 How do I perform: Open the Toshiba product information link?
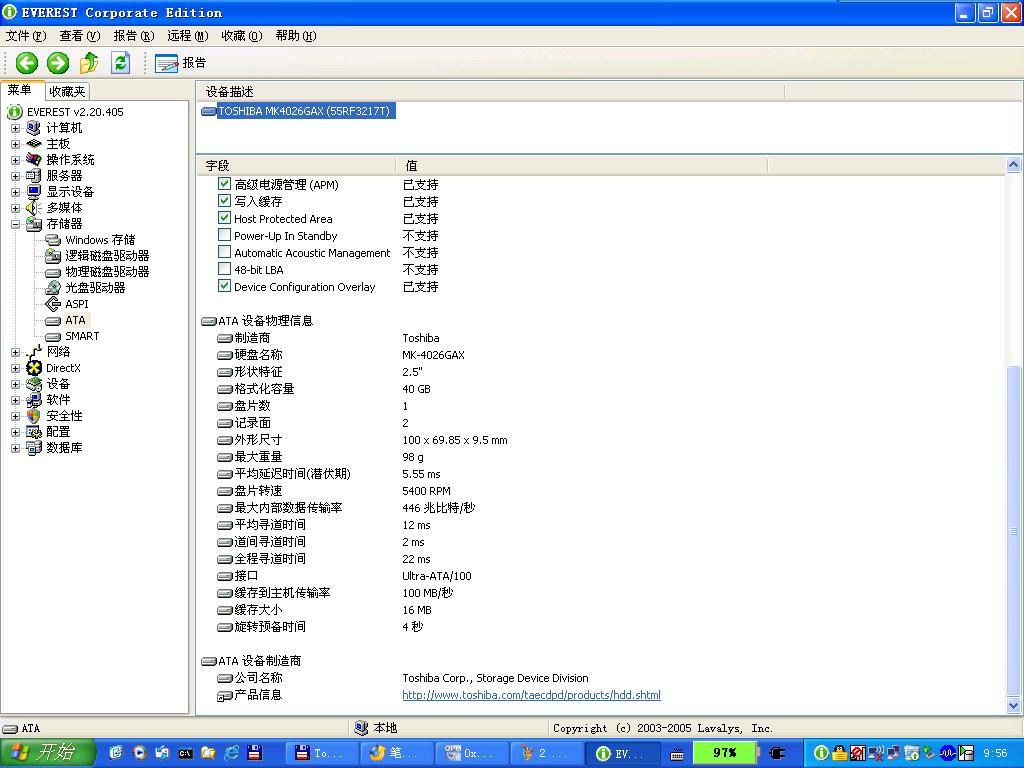(x=531, y=695)
